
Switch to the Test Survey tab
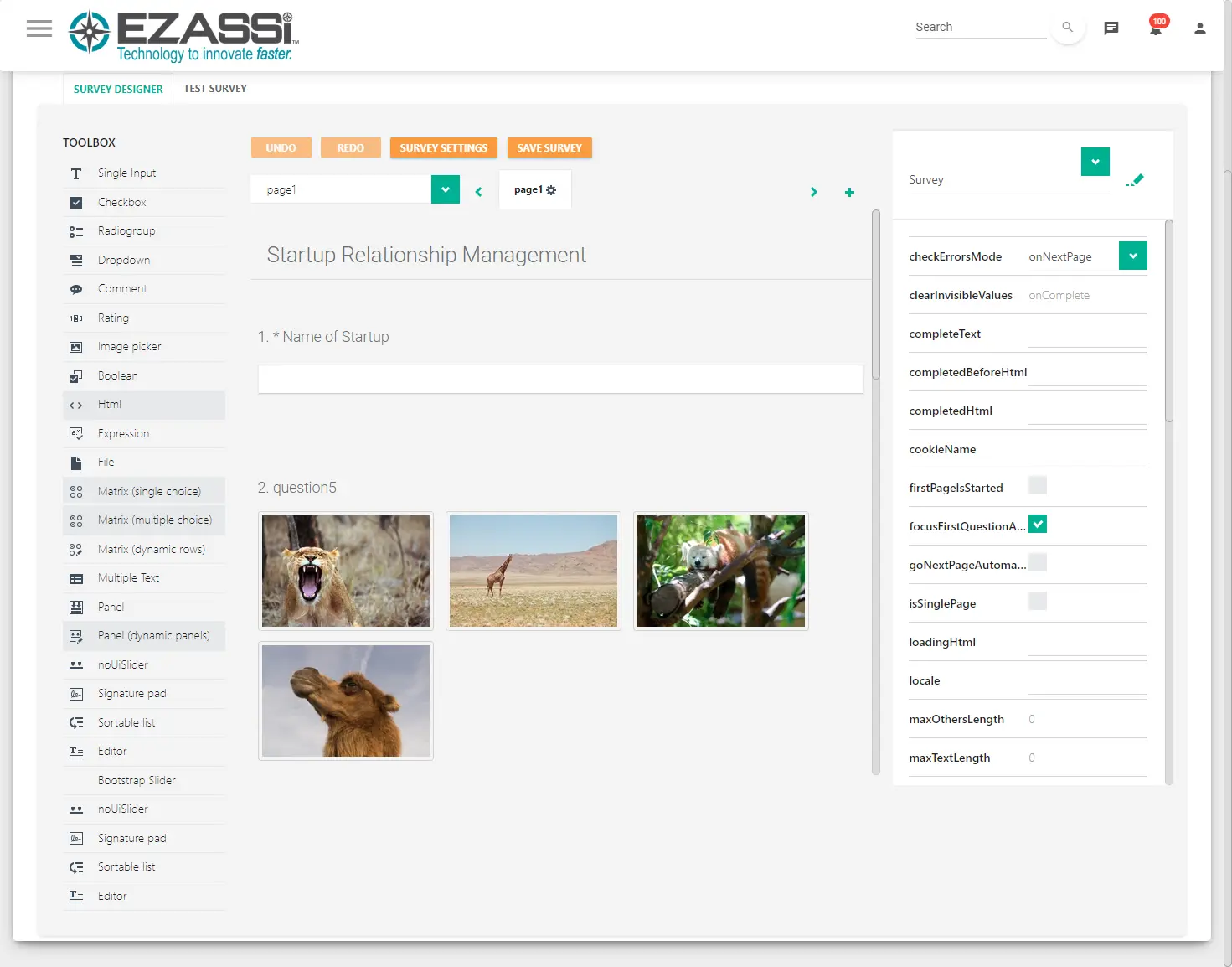pyautogui.click(x=215, y=89)
